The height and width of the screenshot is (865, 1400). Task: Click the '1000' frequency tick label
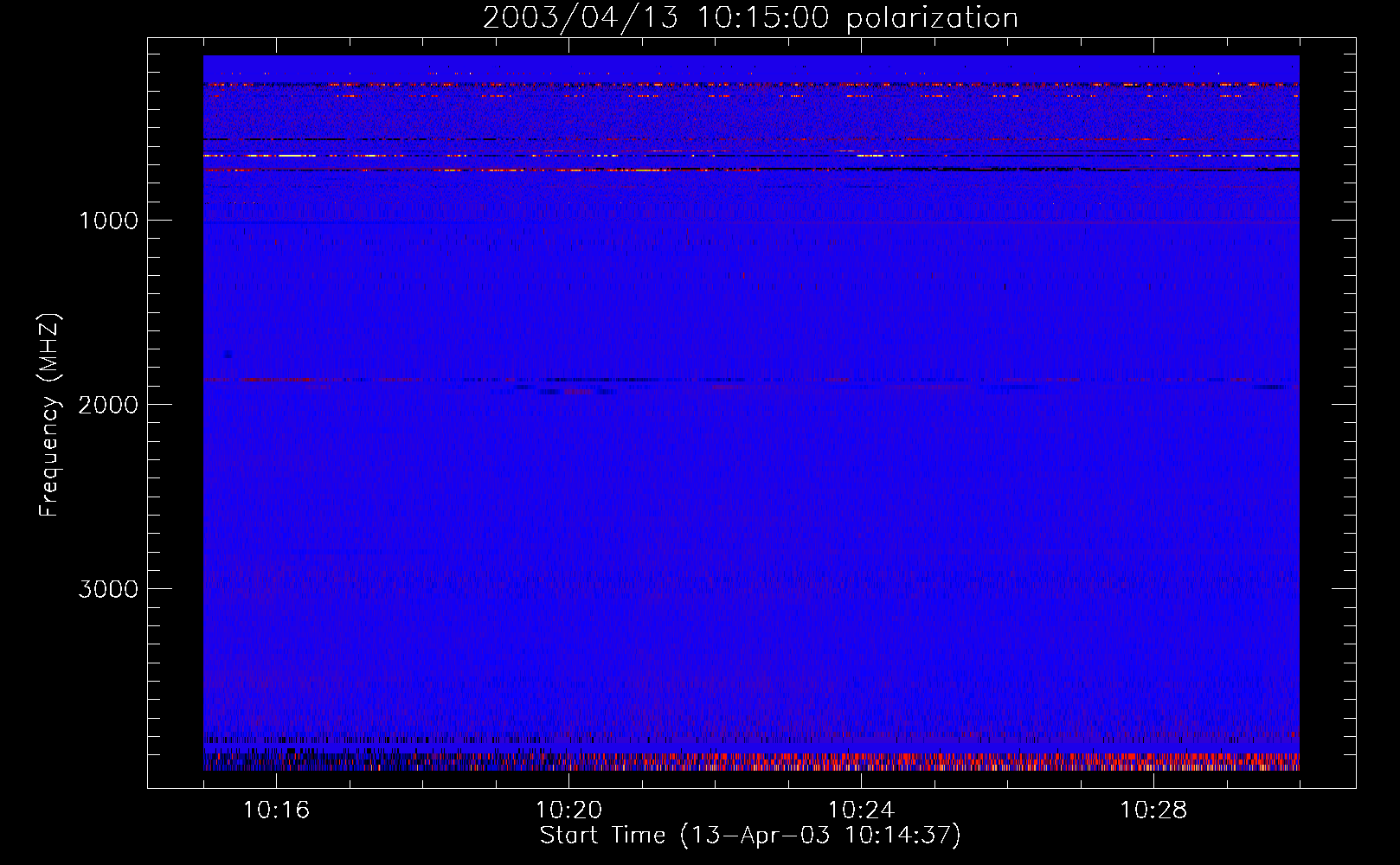tap(108, 221)
